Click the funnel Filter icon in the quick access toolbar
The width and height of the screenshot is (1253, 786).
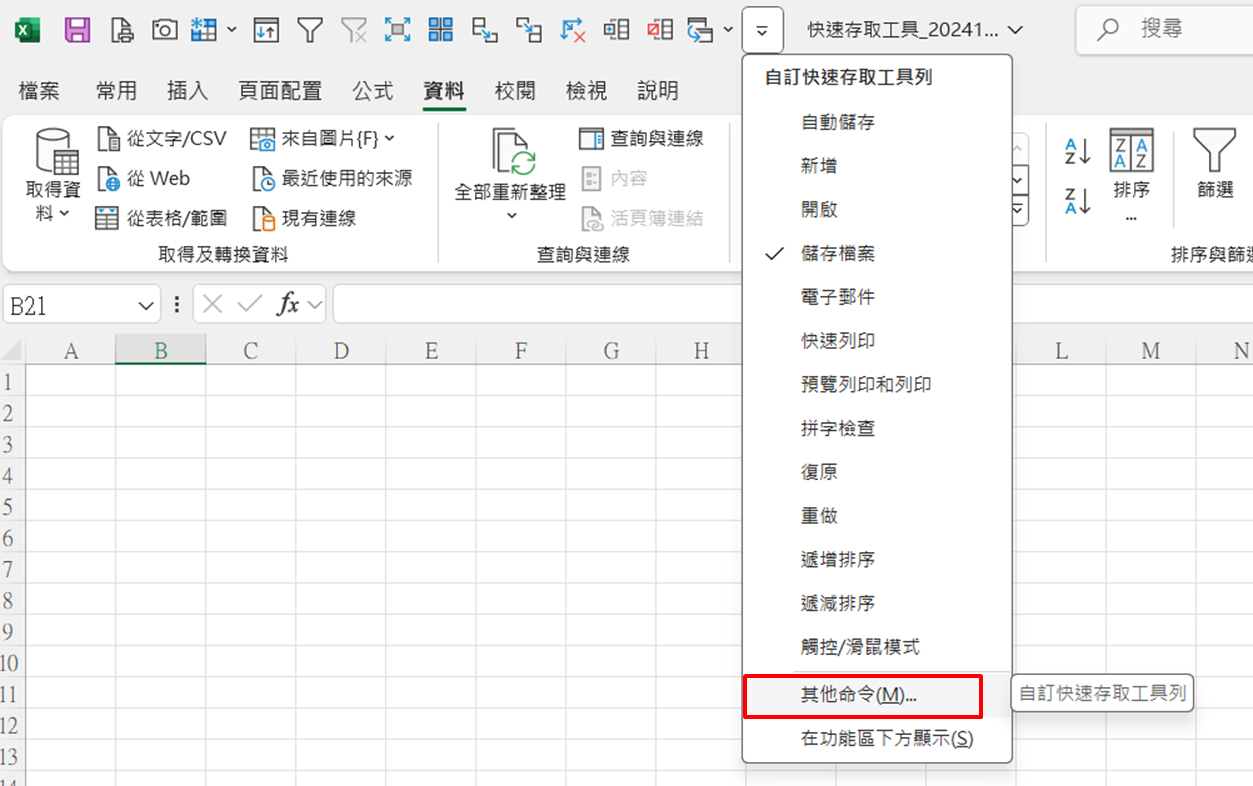point(310,30)
